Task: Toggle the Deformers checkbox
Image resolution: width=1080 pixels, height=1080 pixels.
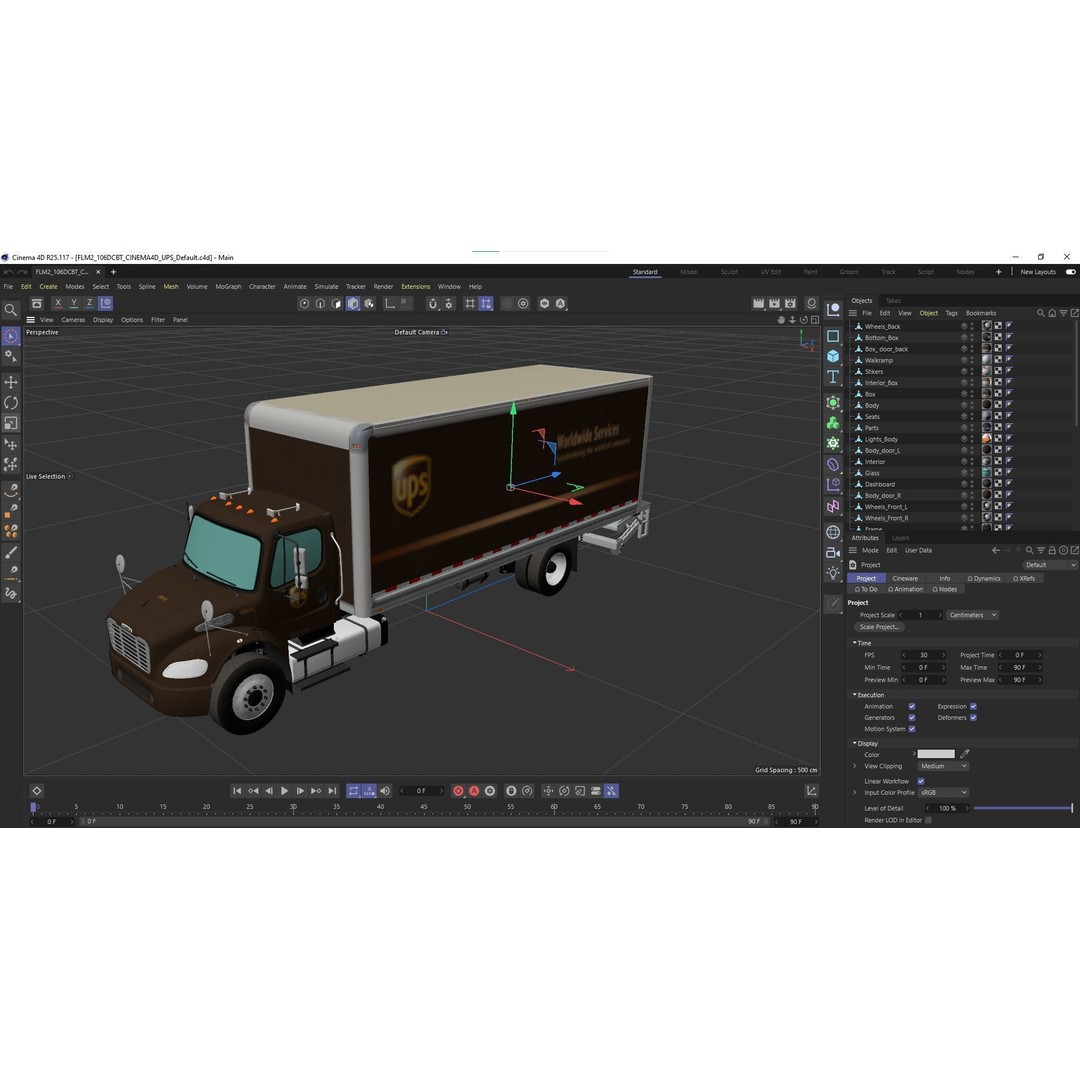Action: pyautogui.click(x=973, y=717)
